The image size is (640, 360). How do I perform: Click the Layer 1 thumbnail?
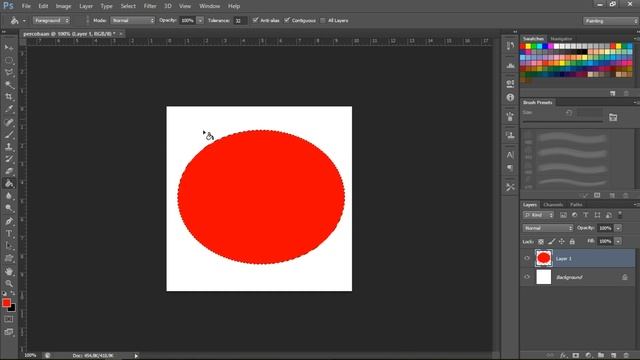543,258
